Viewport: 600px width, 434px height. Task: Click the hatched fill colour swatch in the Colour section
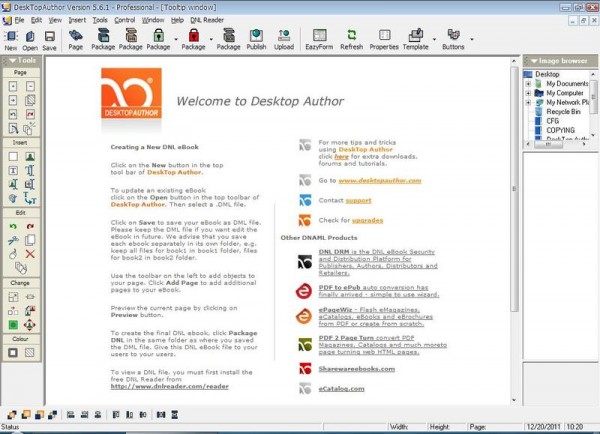pyautogui.click(x=29, y=352)
